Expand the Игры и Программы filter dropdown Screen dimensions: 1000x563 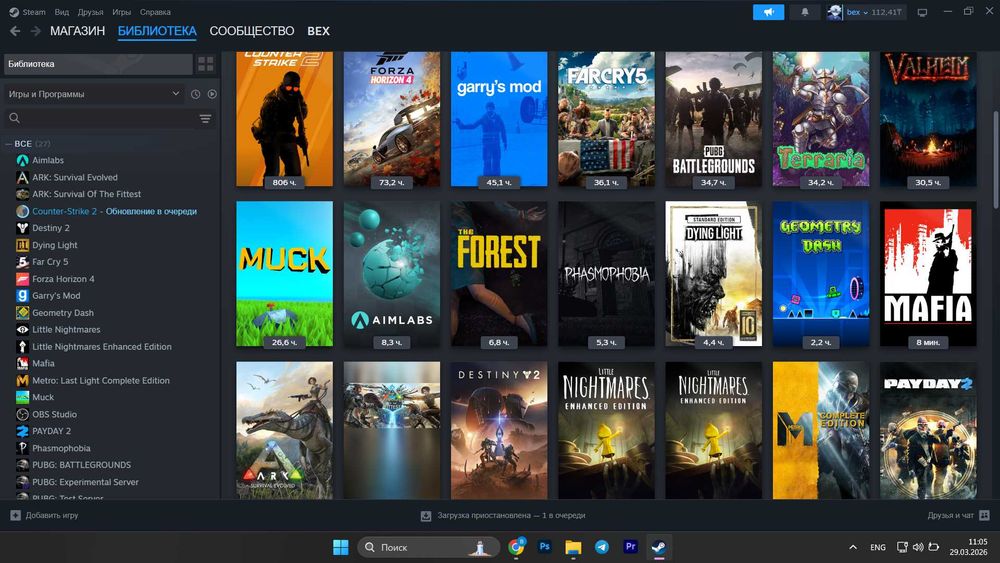click(94, 94)
